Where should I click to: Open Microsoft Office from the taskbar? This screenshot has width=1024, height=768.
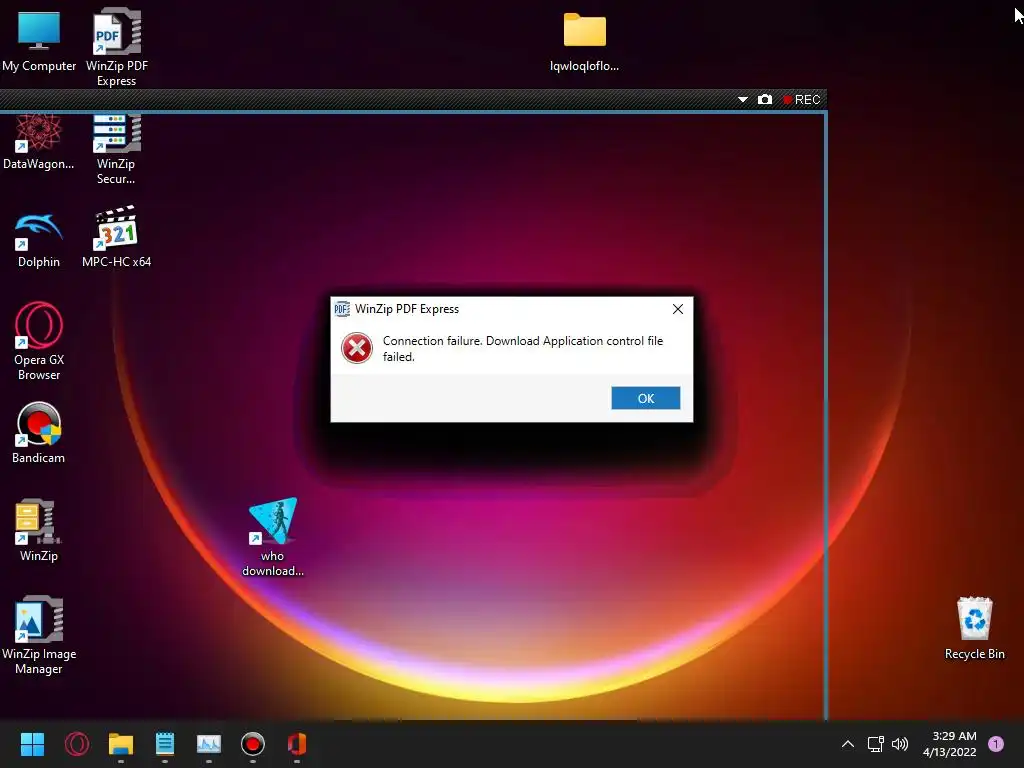(x=297, y=744)
